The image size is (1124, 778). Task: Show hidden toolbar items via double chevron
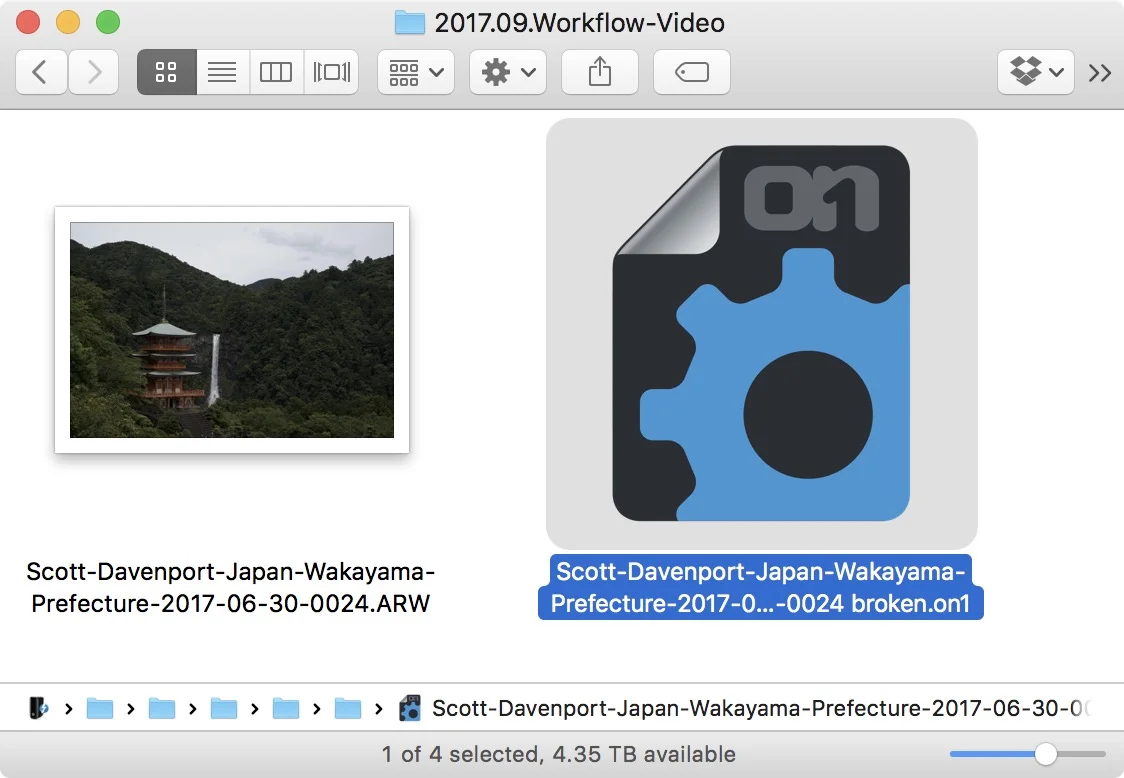click(x=1100, y=72)
